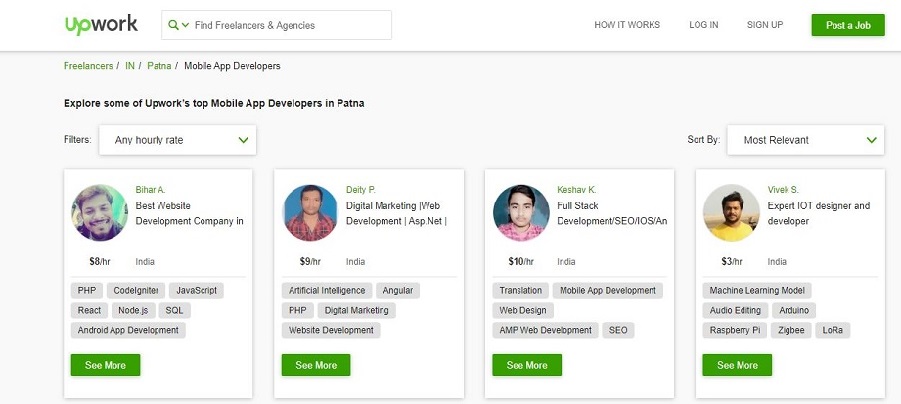Click See More on Bihar A.'s card
This screenshot has height=404, width=901.
tap(105, 365)
